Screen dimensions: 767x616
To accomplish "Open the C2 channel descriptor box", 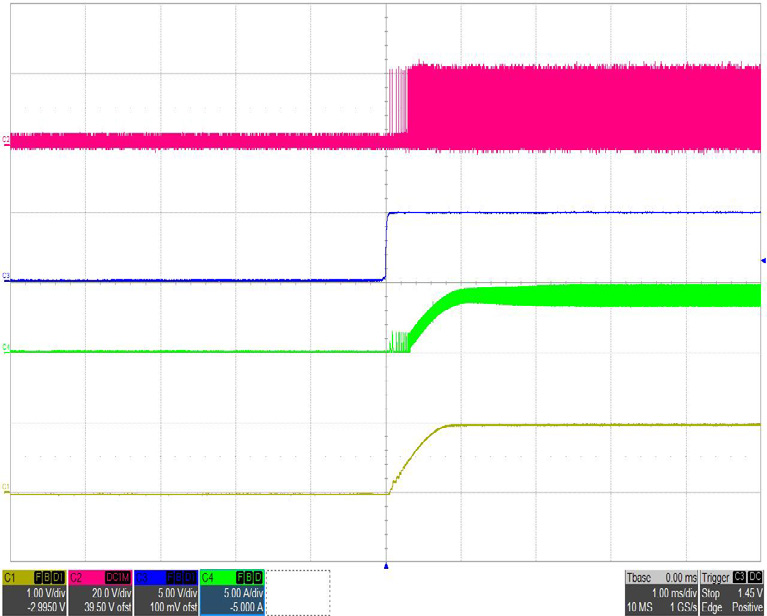I will click(x=100, y=591).
